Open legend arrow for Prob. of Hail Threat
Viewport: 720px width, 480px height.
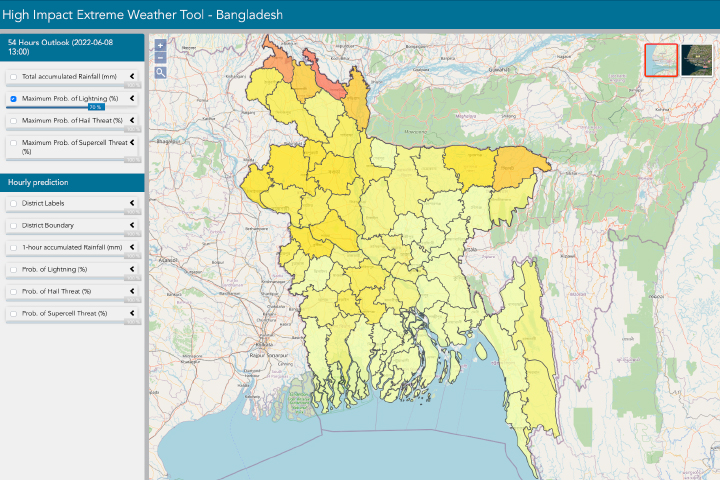click(132, 291)
